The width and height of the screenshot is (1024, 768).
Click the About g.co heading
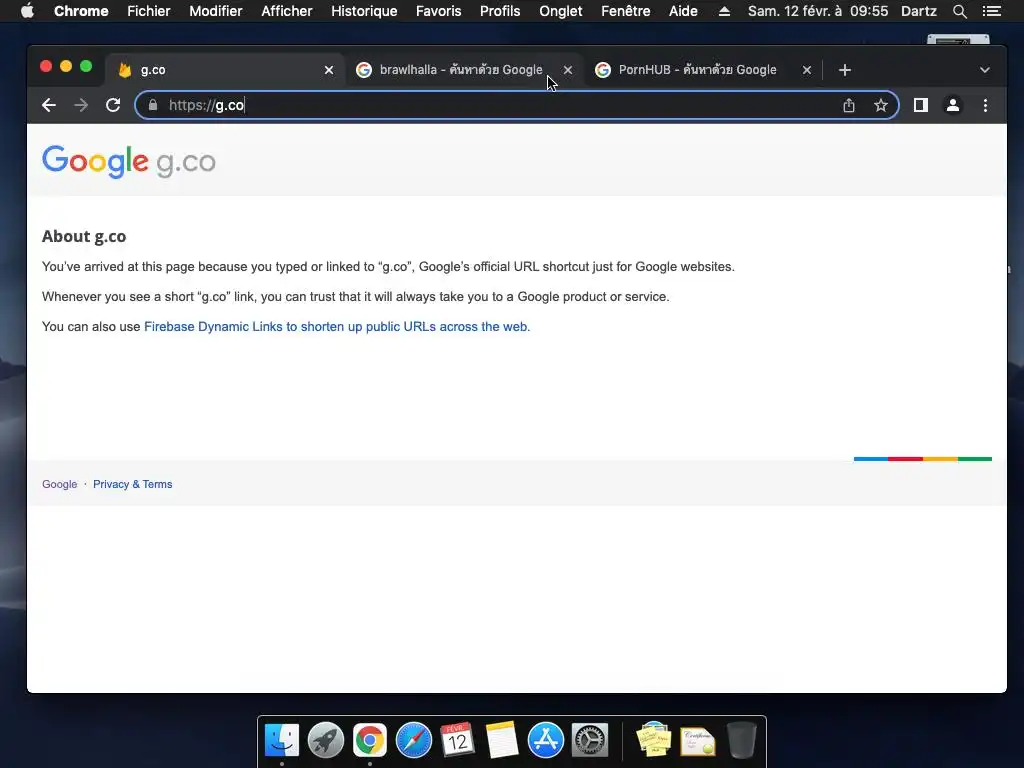tap(84, 236)
